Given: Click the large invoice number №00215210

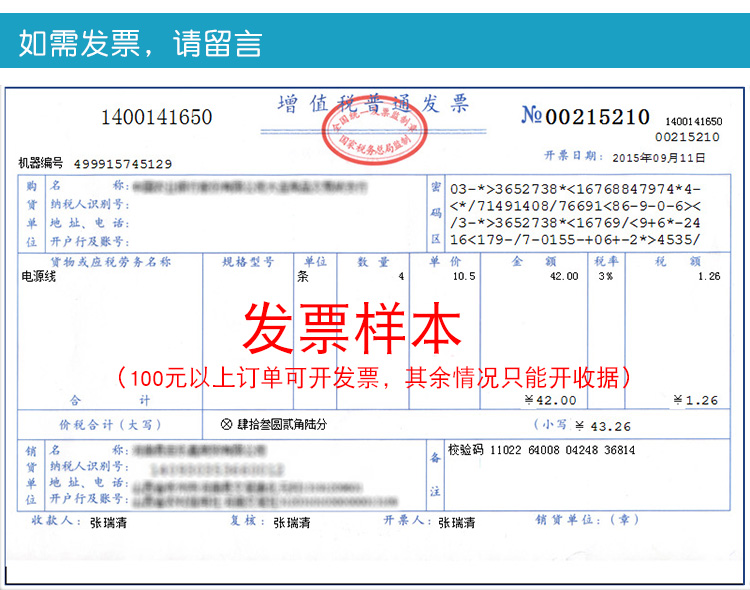Looking at the screenshot, I should (x=585, y=116).
